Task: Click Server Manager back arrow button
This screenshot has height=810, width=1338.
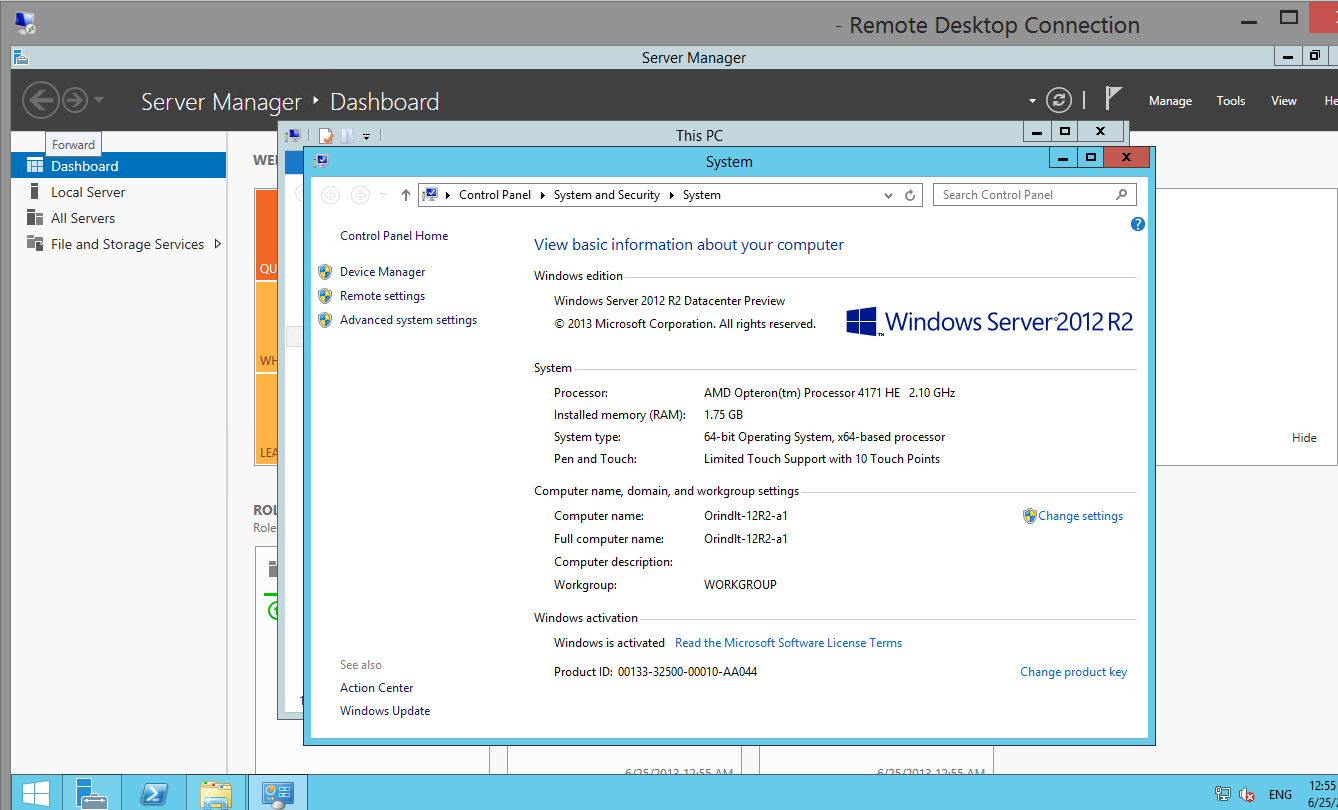Action: click(40, 100)
